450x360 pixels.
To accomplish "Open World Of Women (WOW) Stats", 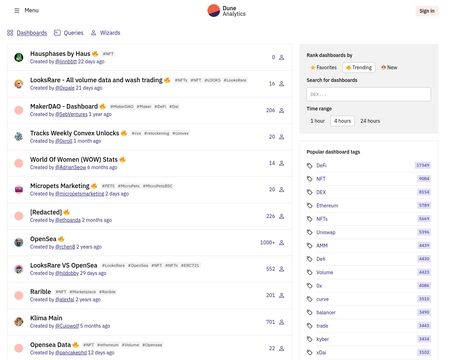I will (74, 159).
